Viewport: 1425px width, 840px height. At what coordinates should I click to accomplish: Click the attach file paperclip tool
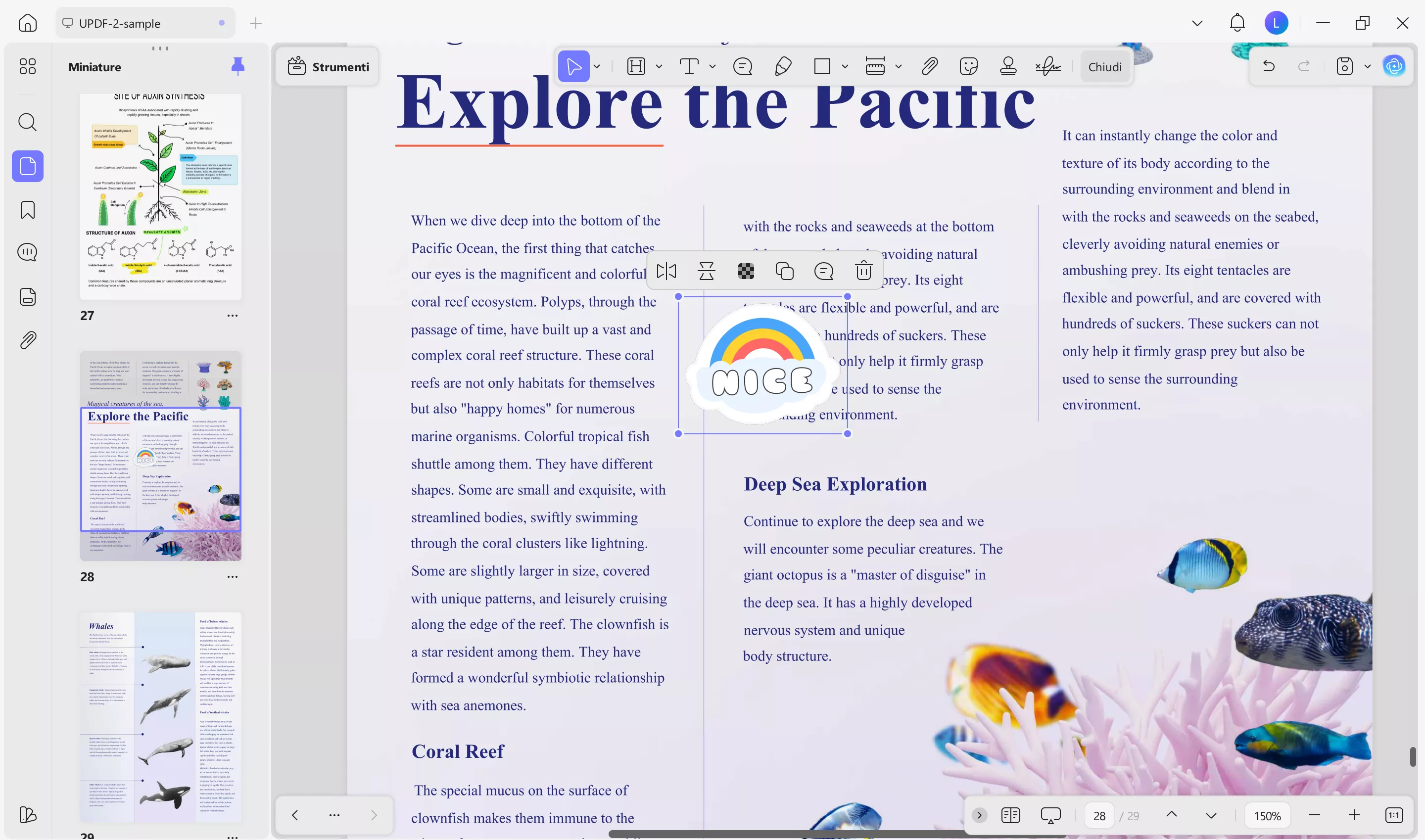[929, 67]
